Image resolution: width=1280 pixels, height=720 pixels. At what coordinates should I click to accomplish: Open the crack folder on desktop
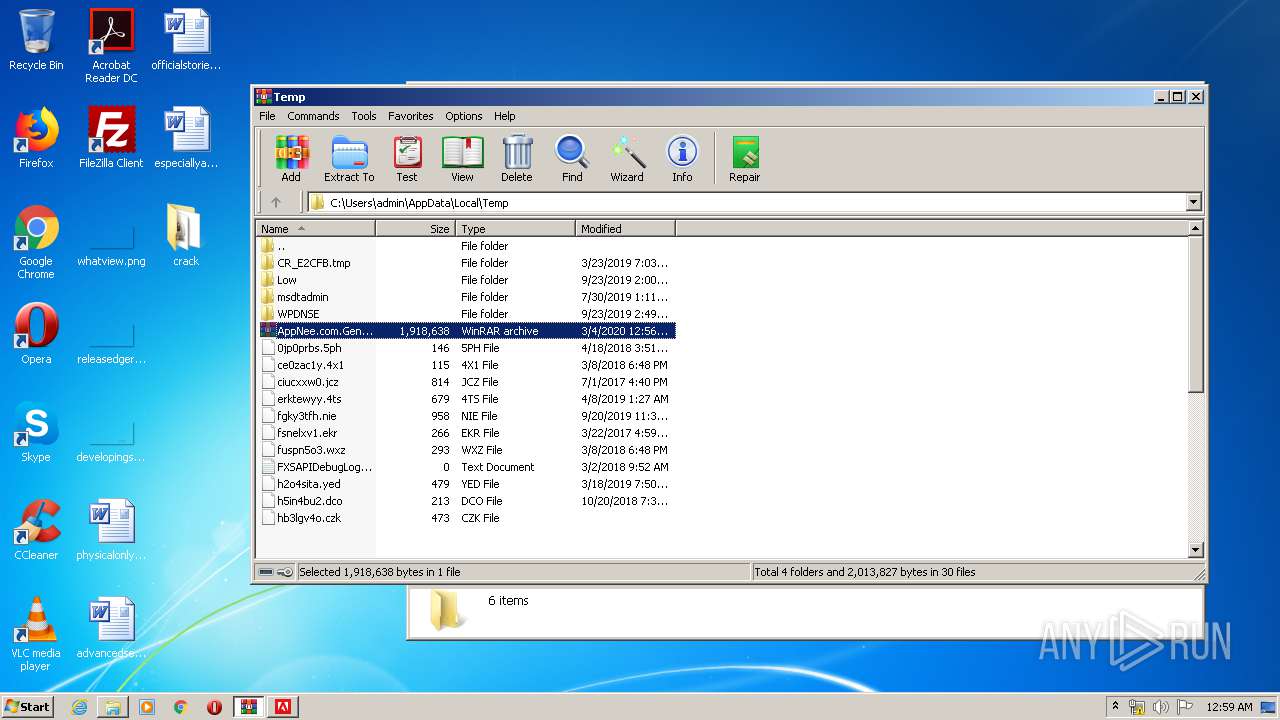[186, 235]
